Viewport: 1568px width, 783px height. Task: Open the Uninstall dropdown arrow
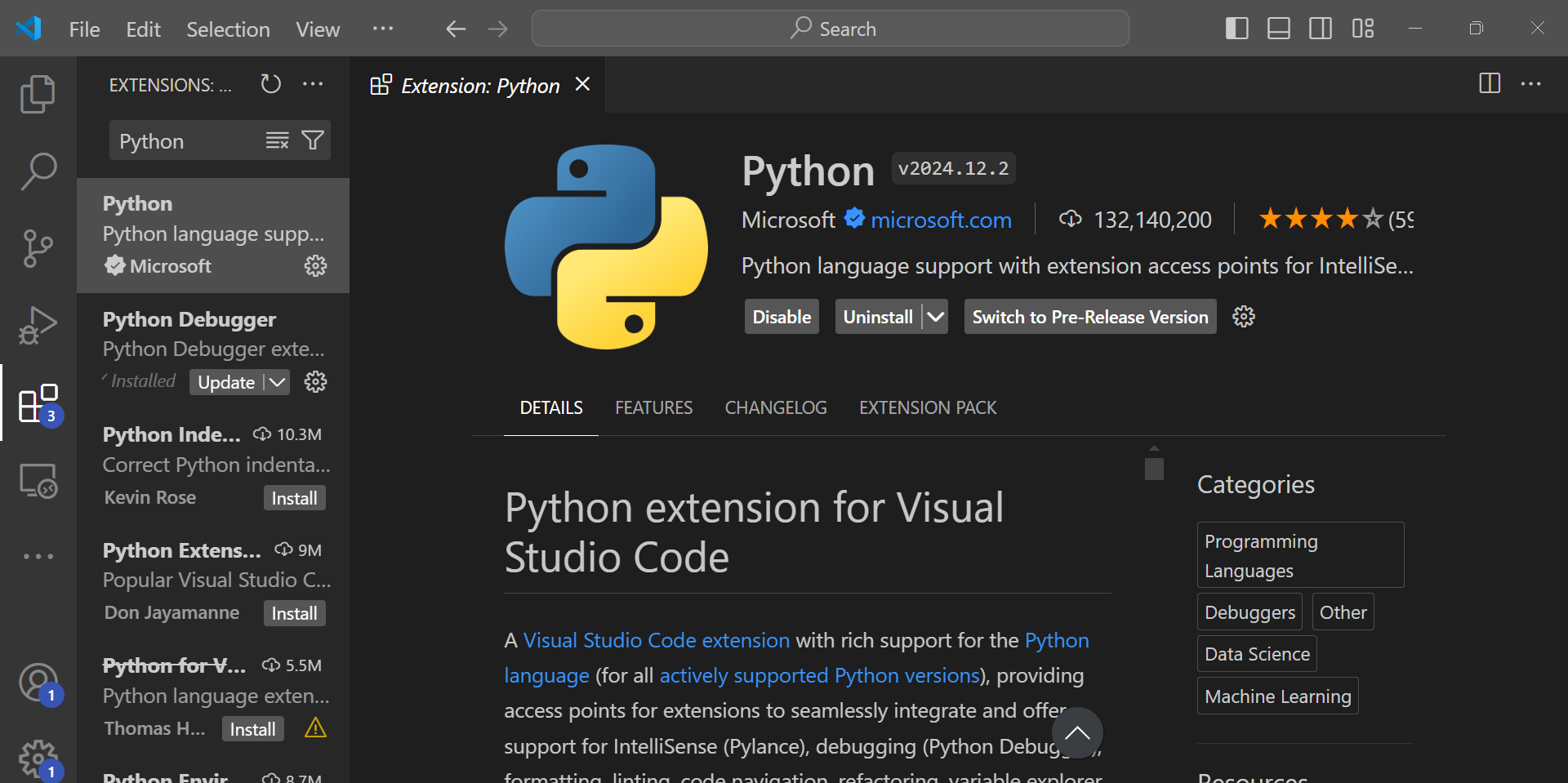point(936,316)
